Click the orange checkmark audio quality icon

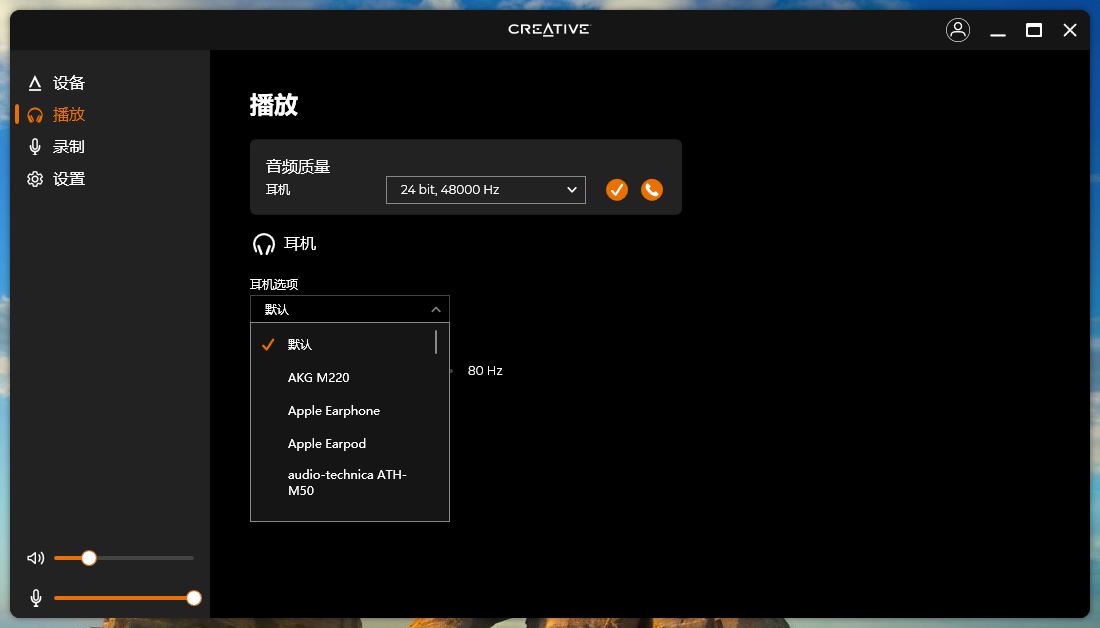click(617, 189)
